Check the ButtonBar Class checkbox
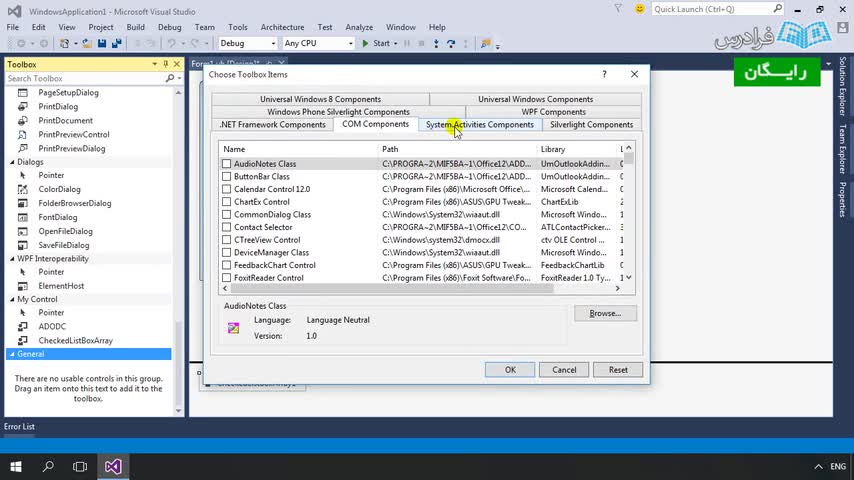This screenshot has height=480, width=854. coord(227,177)
